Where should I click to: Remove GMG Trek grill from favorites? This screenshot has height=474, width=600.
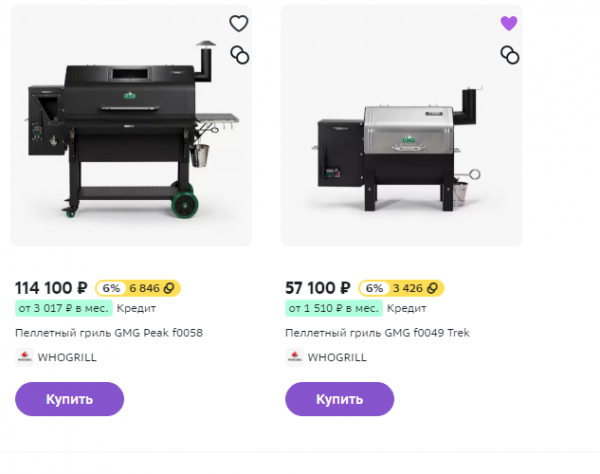click(509, 24)
